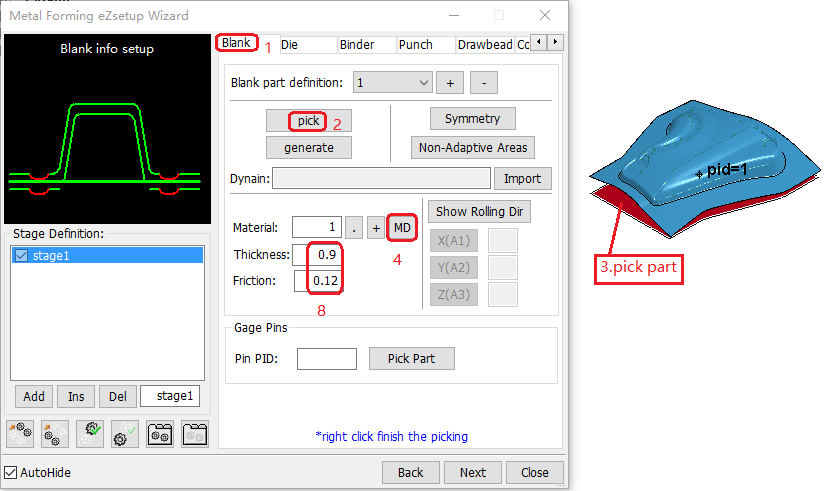Click the stage name field showing stage1
Screen dimensions: 824x491
click(170, 396)
